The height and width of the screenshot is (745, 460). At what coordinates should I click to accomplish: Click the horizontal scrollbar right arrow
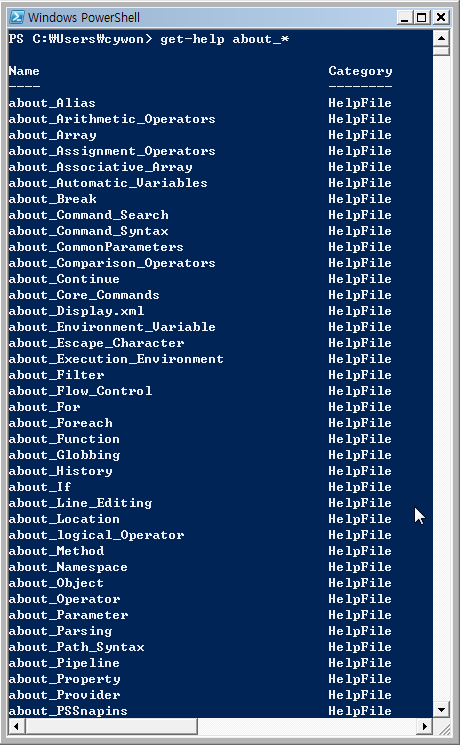425,726
